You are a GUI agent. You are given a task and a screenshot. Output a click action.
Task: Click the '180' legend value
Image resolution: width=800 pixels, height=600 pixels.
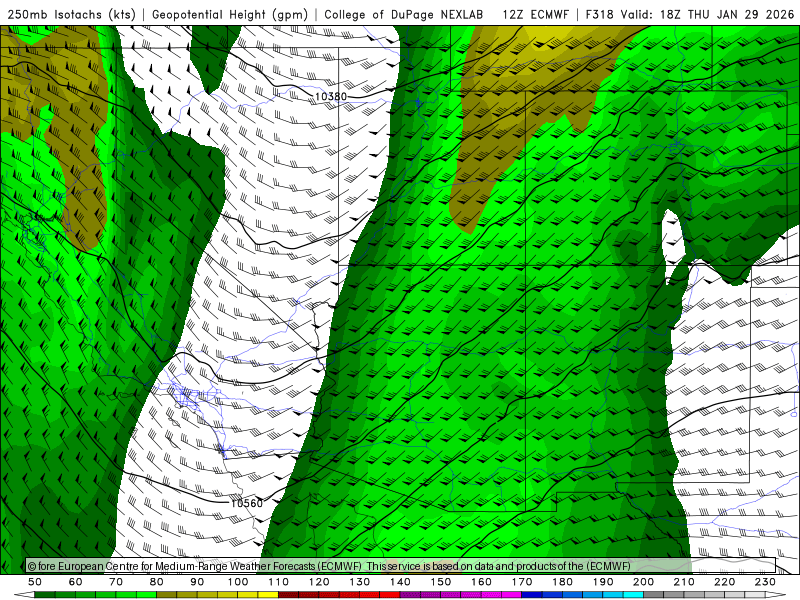[x=562, y=582]
